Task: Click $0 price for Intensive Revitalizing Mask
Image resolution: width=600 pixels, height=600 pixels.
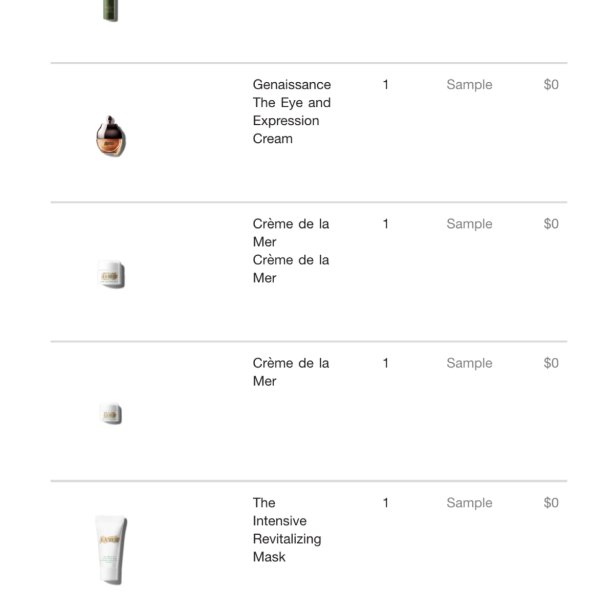Action: tap(551, 503)
